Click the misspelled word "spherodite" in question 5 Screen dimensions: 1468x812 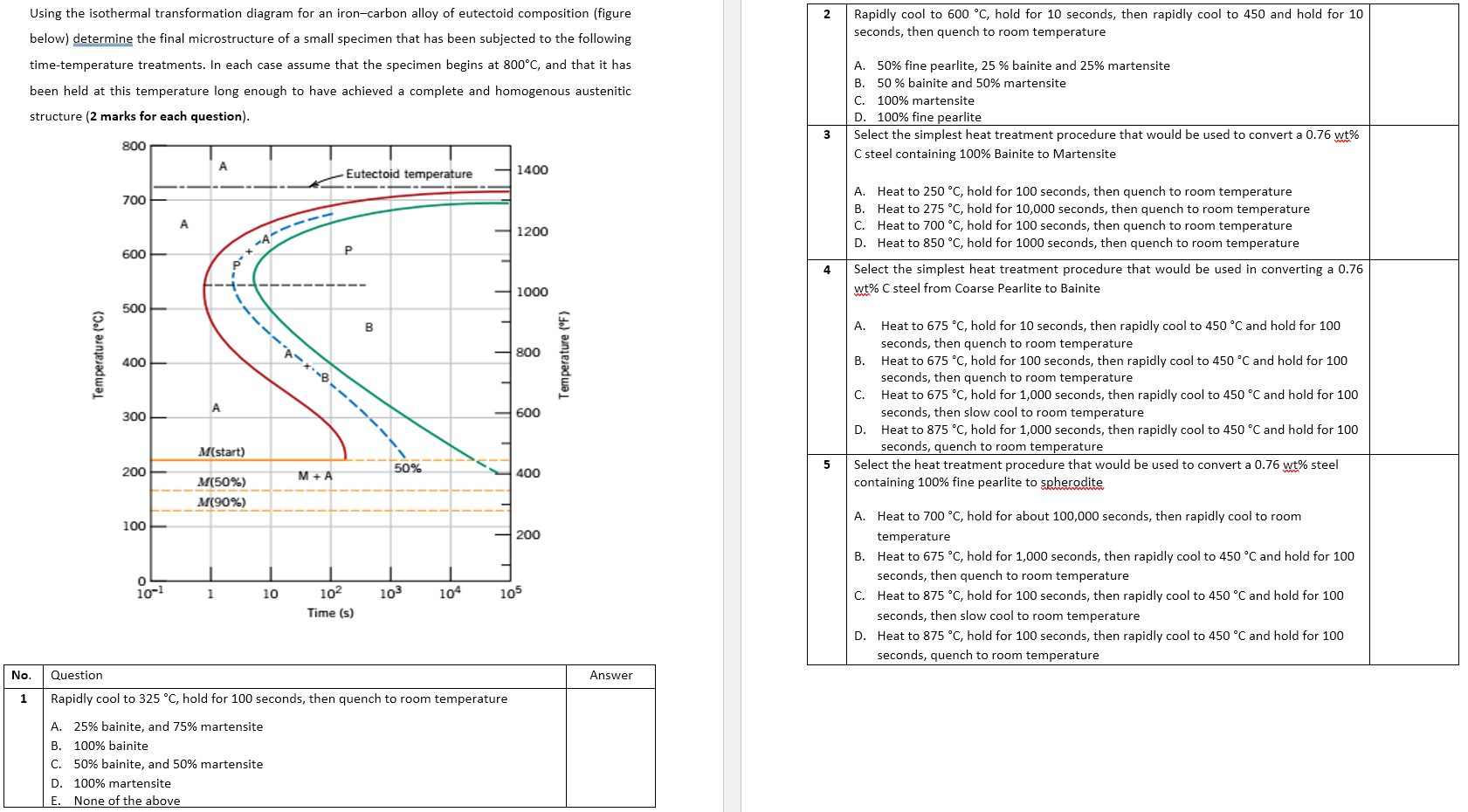1071,481
